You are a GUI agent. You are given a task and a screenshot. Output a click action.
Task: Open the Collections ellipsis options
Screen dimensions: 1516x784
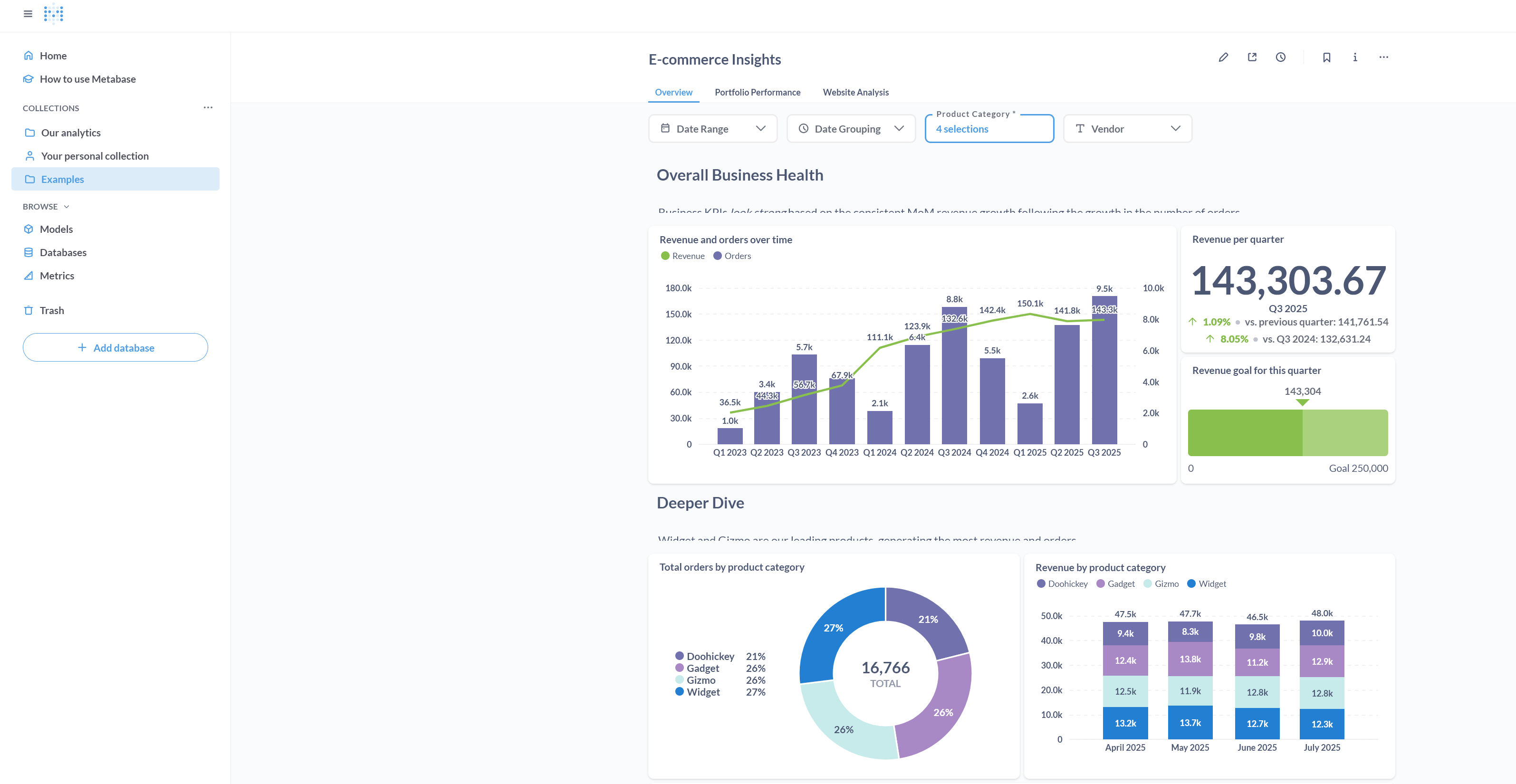(208, 107)
